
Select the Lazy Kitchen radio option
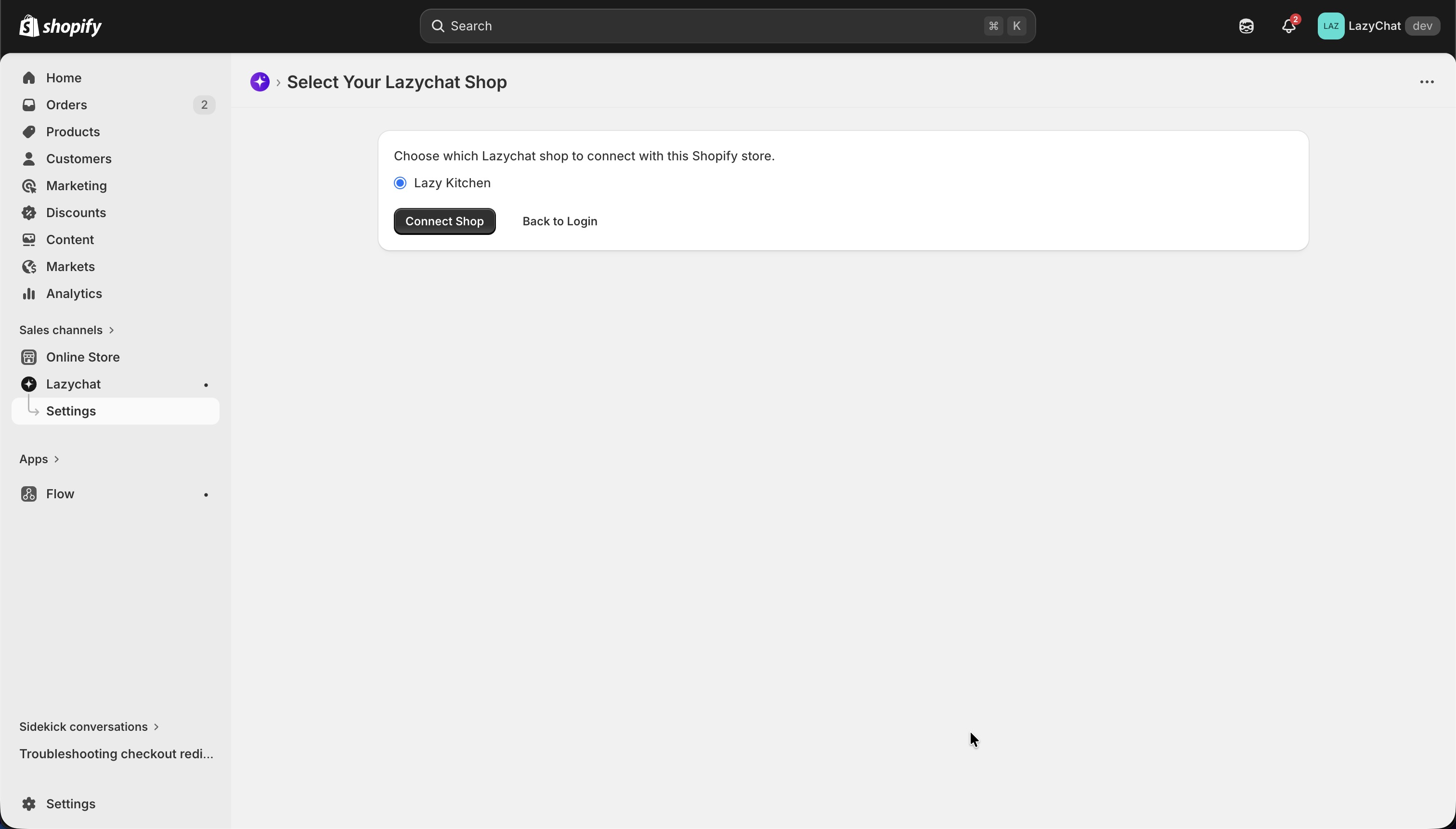tap(400, 183)
